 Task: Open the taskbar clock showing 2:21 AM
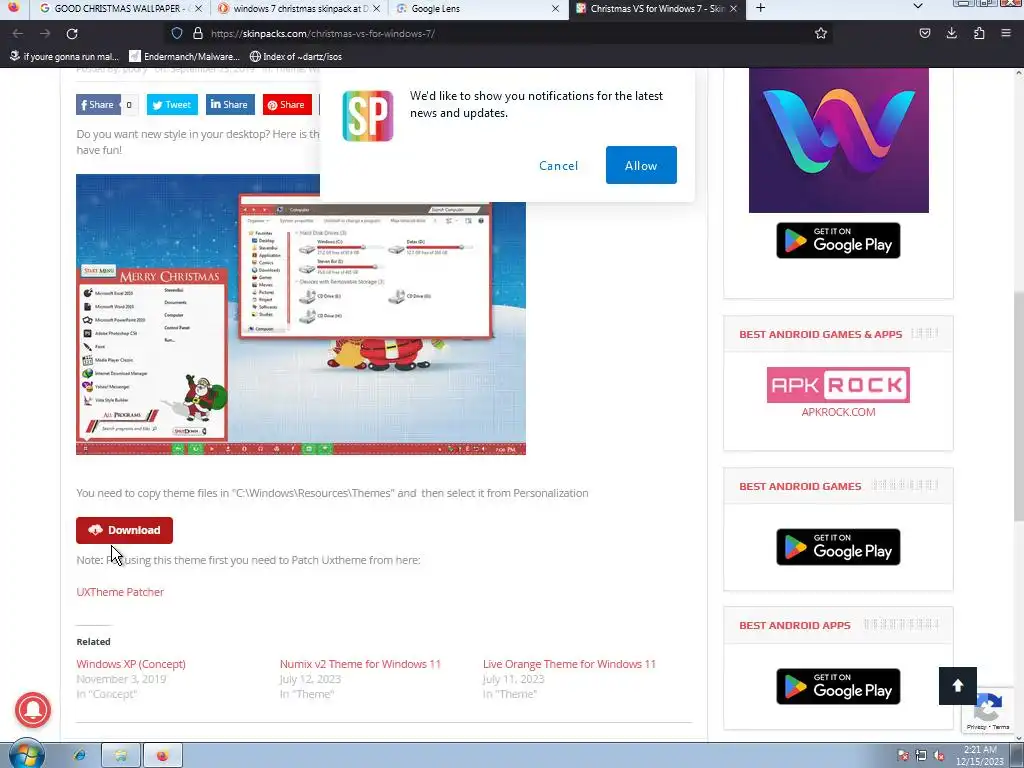(x=980, y=756)
